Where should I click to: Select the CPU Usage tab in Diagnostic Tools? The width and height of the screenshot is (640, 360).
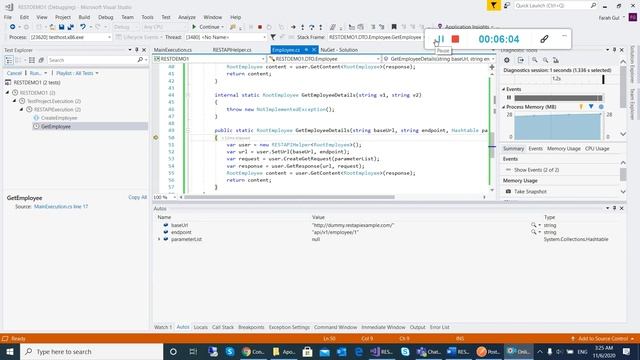tap(597, 149)
